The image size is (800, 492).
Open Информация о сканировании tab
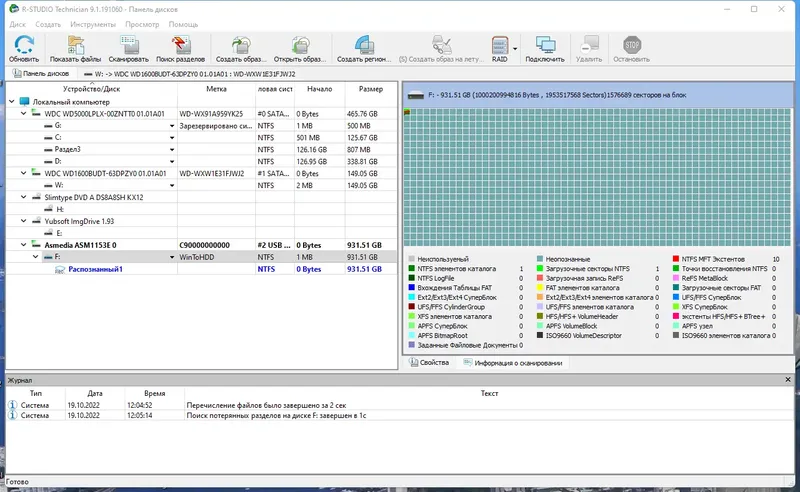[x=513, y=363]
